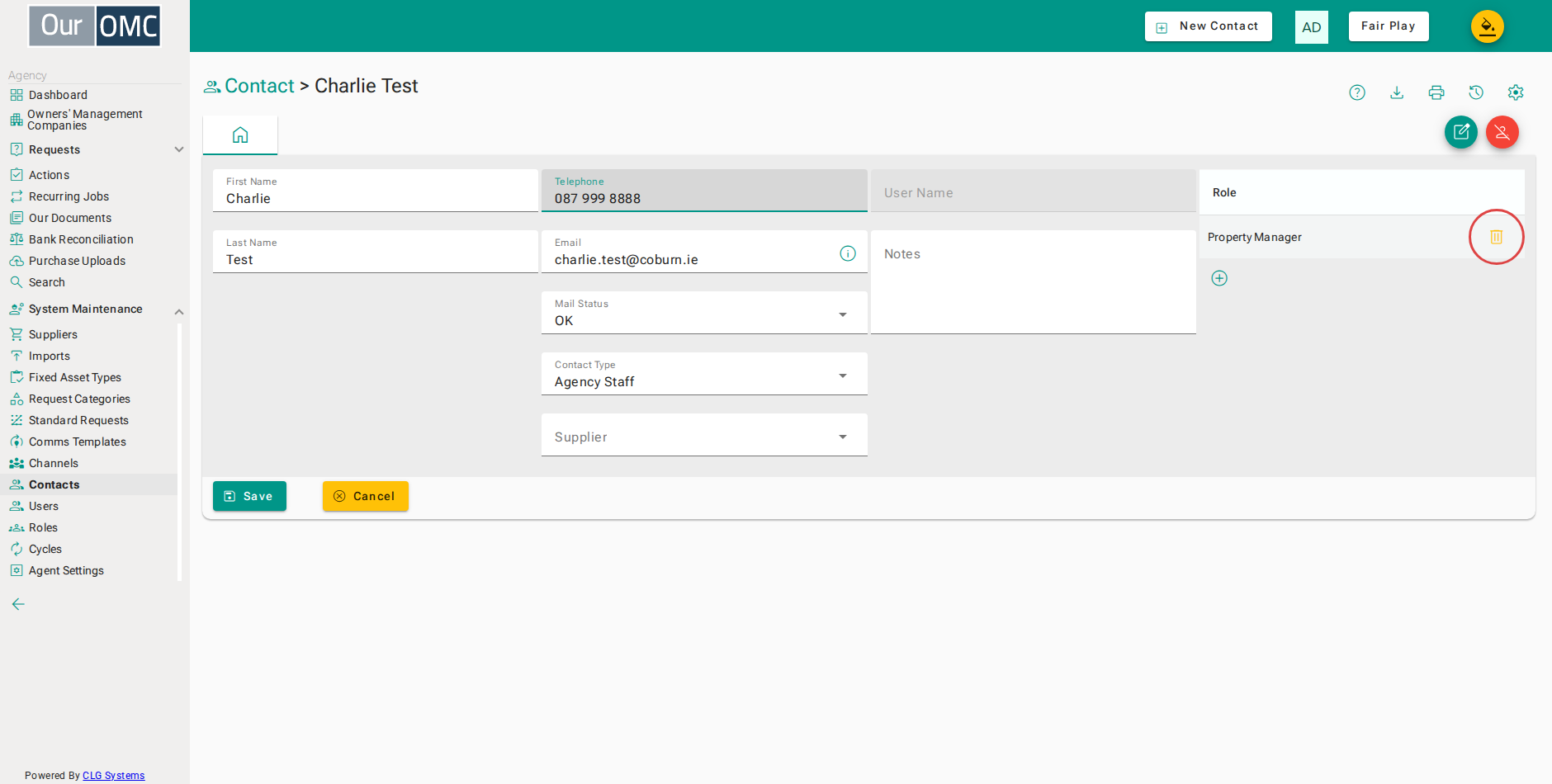The image size is (1552, 784).
Task: Click the AD user avatar
Action: click(x=1312, y=27)
